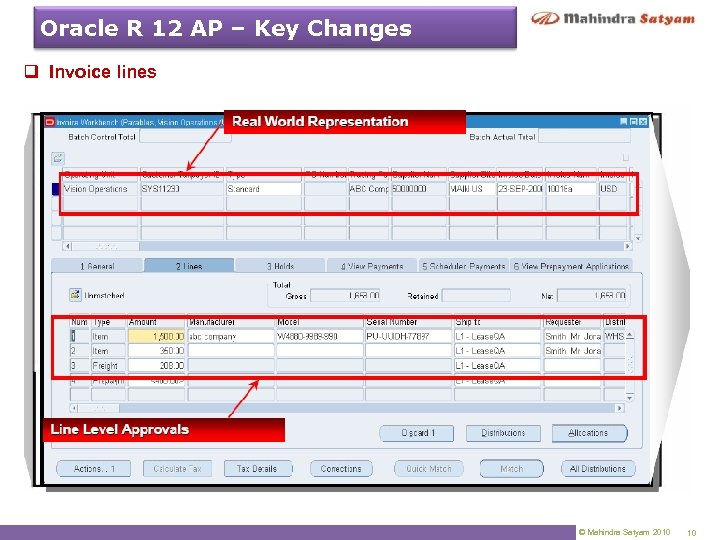Screen dimensions: 720x540
Task: Click the Net total field
Action: tap(591, 295)
